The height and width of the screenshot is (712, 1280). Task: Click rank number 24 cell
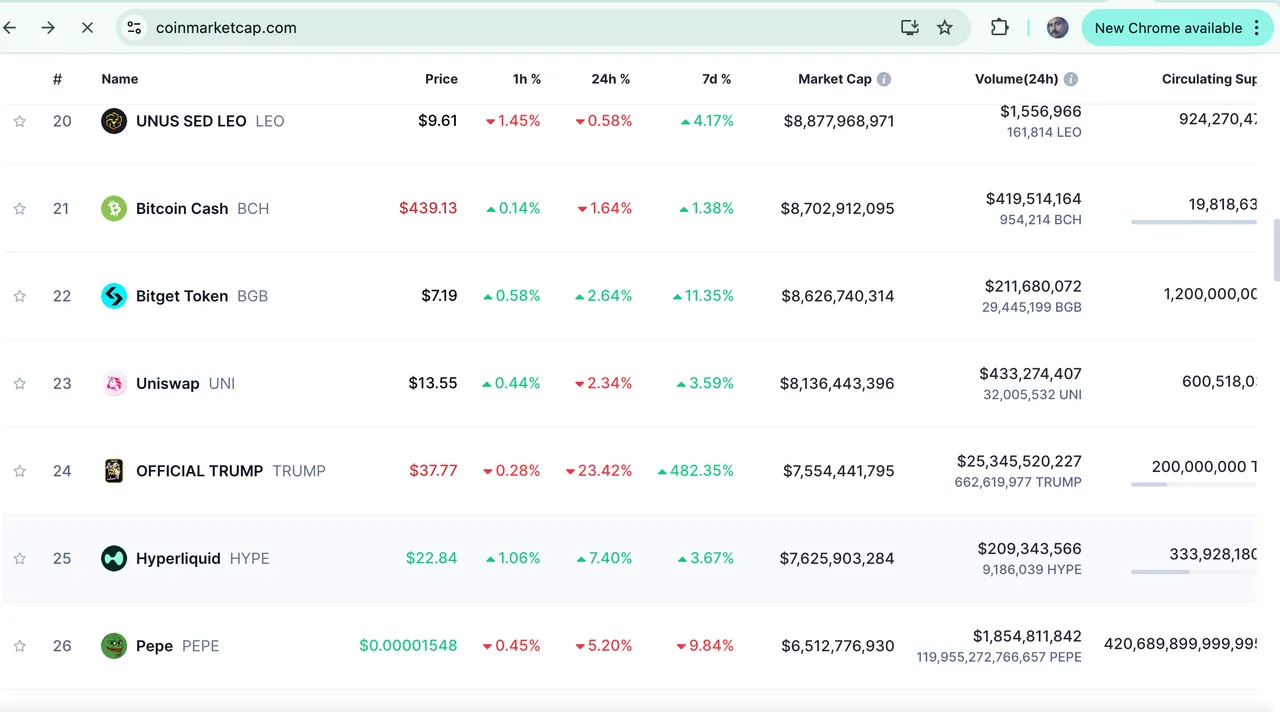click(62, 471)
